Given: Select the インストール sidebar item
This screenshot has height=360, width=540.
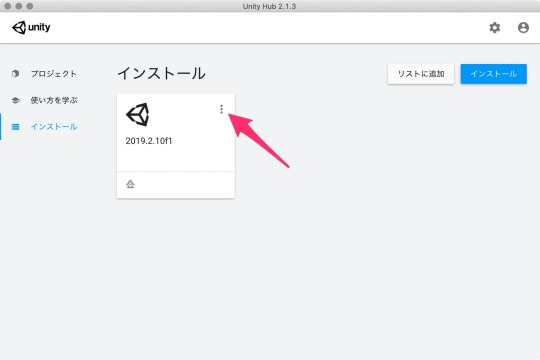Looking at the screenshot, I should pos(54,127).
